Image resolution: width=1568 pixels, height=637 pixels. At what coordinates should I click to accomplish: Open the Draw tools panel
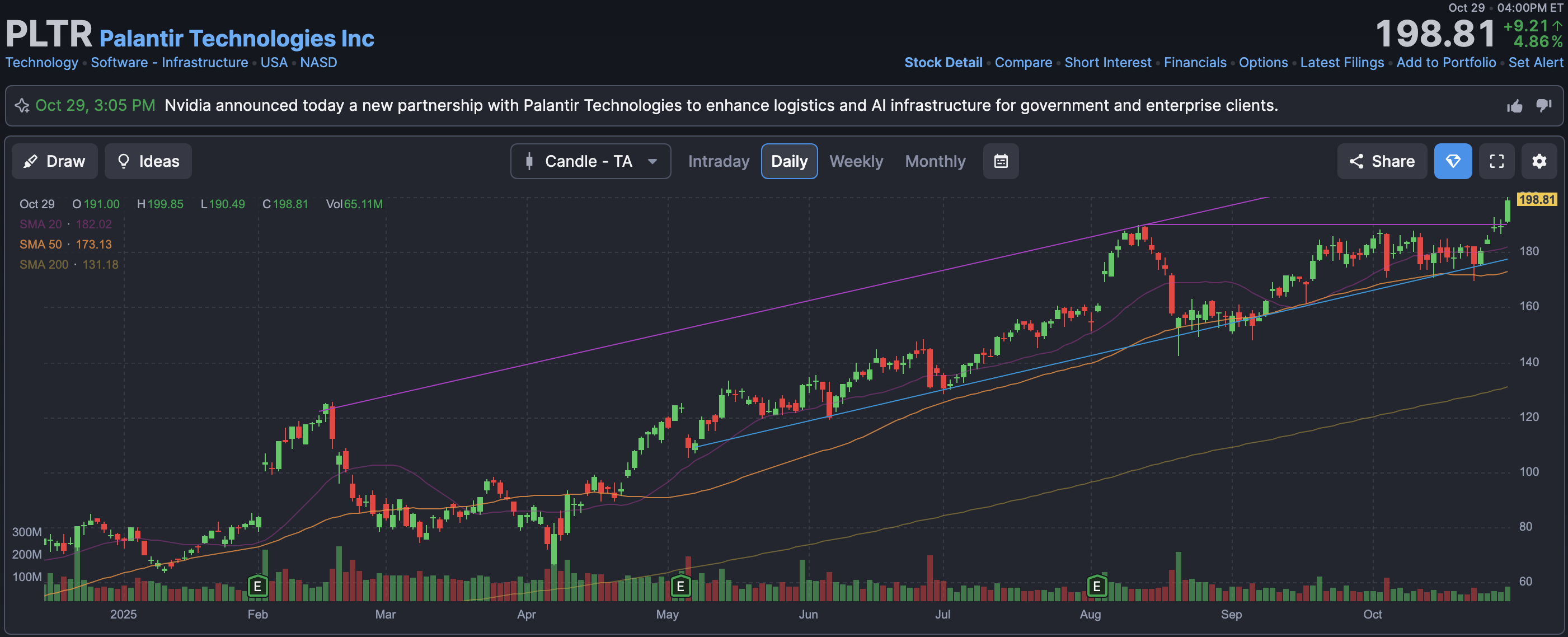pyautogui.click(x=54, y=161)
